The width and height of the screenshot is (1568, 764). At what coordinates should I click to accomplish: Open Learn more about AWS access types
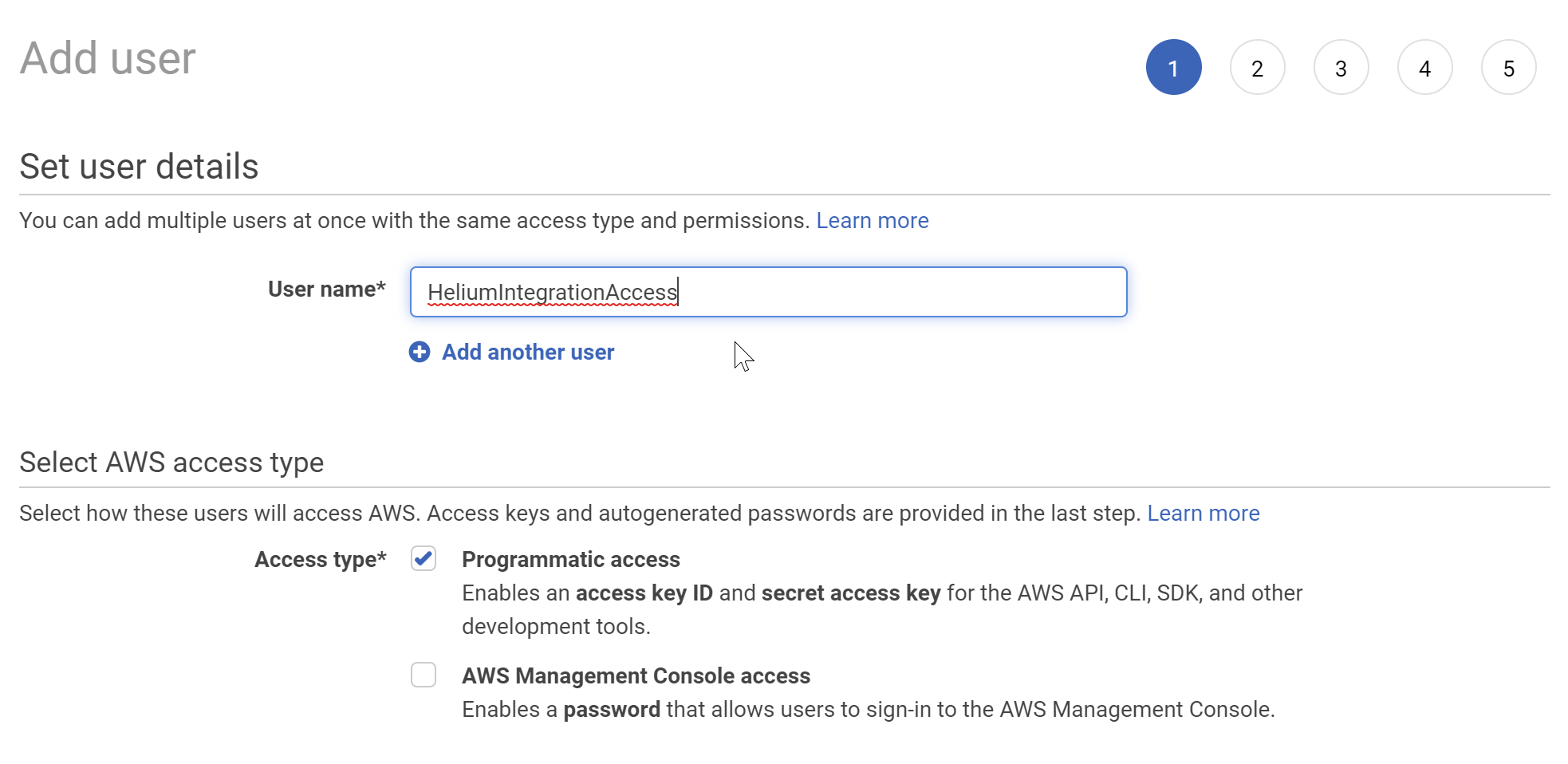1203,514
